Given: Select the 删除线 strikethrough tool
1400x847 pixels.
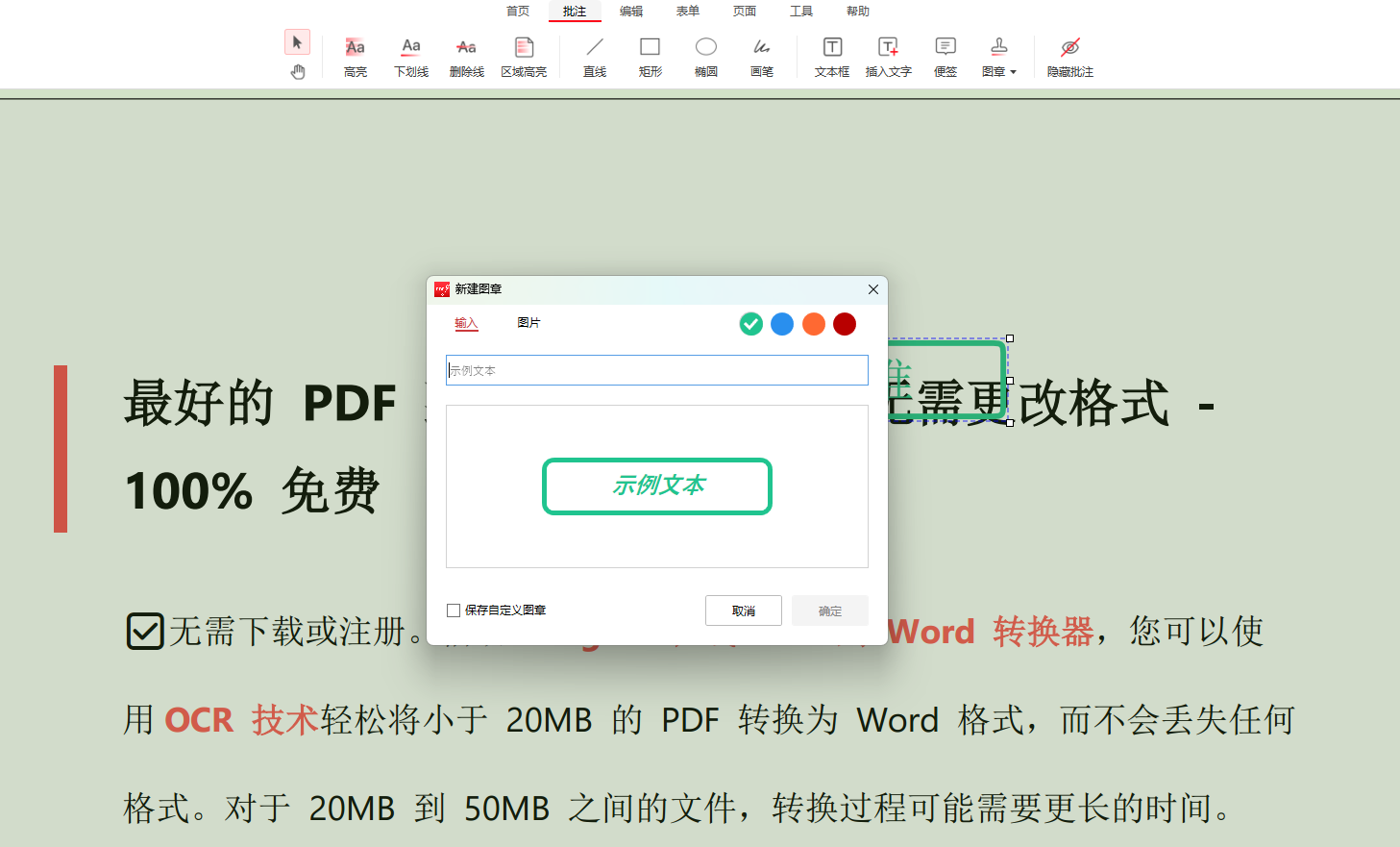Looking at the screenshot, I should 467,58.
